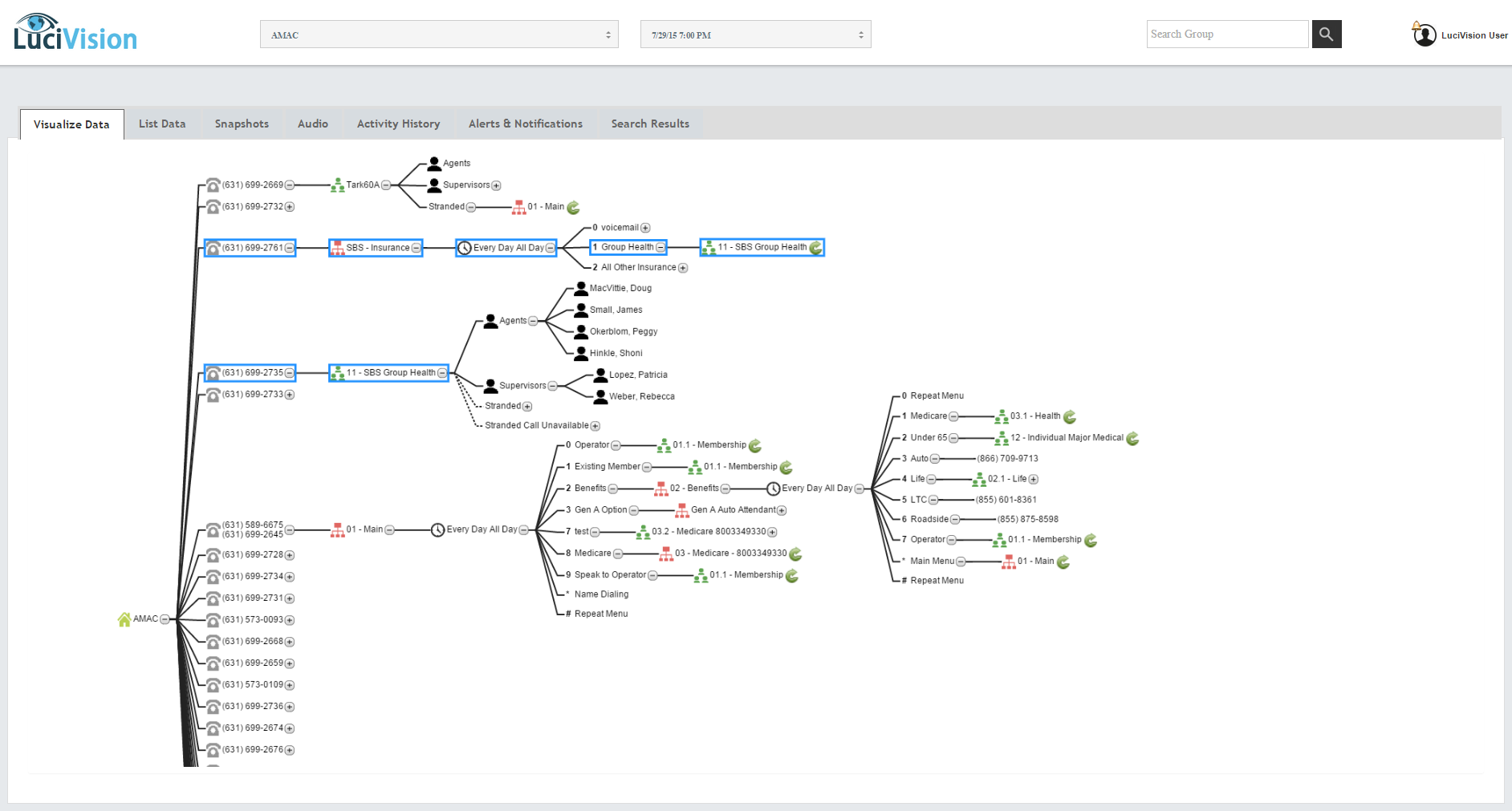1512x811 pixels.
Task: Click the red menu icon for 01 - Main under Stranded
Action: [x=518, y=207]
